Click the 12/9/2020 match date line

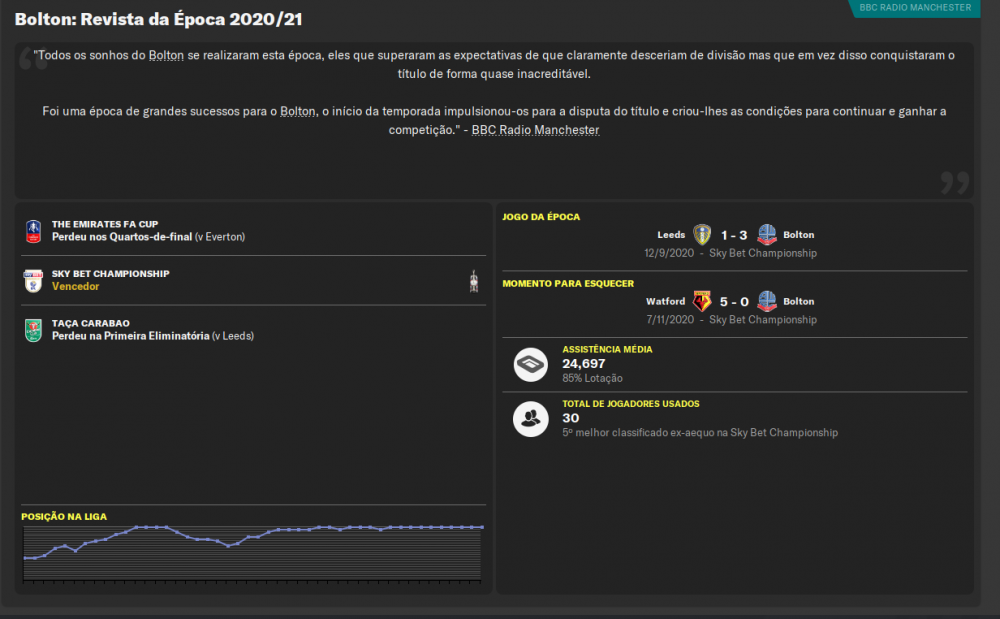[730, 253]
